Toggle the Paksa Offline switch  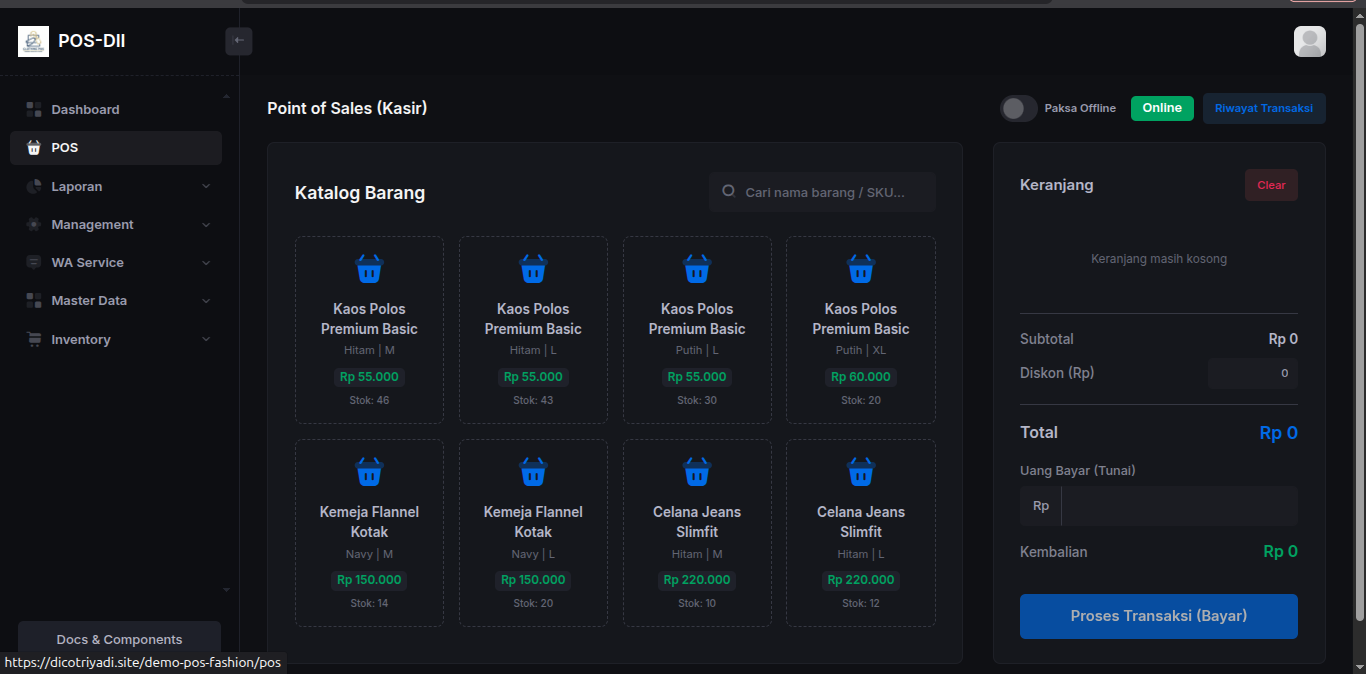point(1019,108)
